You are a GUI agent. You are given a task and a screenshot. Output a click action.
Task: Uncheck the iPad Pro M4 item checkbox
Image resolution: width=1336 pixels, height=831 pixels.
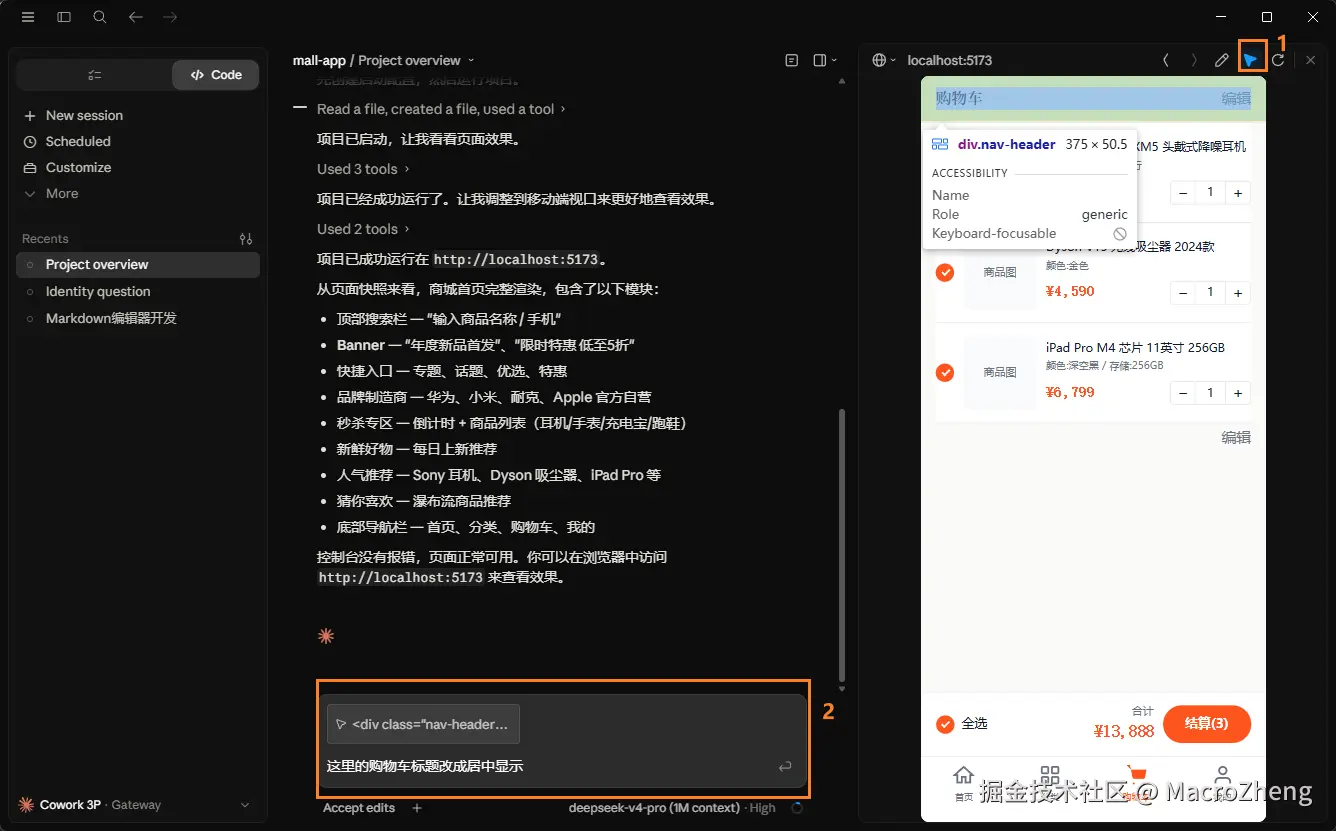coord(945,373)
